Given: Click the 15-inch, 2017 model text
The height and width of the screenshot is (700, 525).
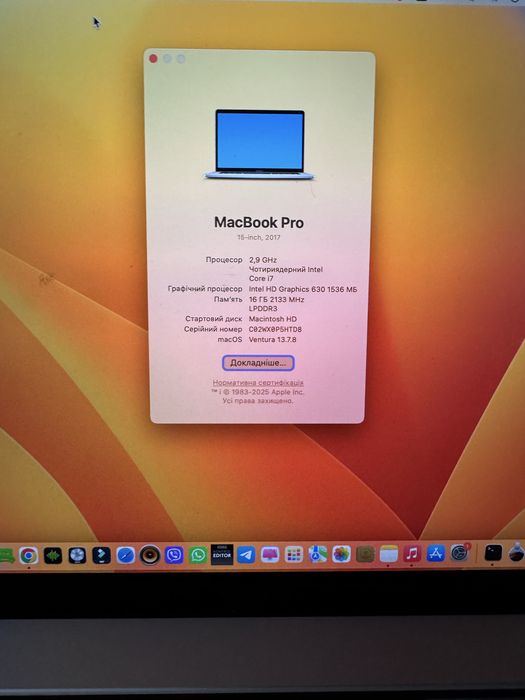Looking at the screenshot, I should pos(259,238).
